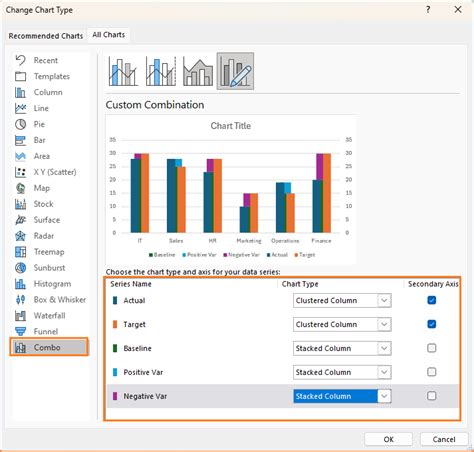Click the Chart Title in the preview
The width and height of the screenshot is (474, 452).
[x=231, y=126]
